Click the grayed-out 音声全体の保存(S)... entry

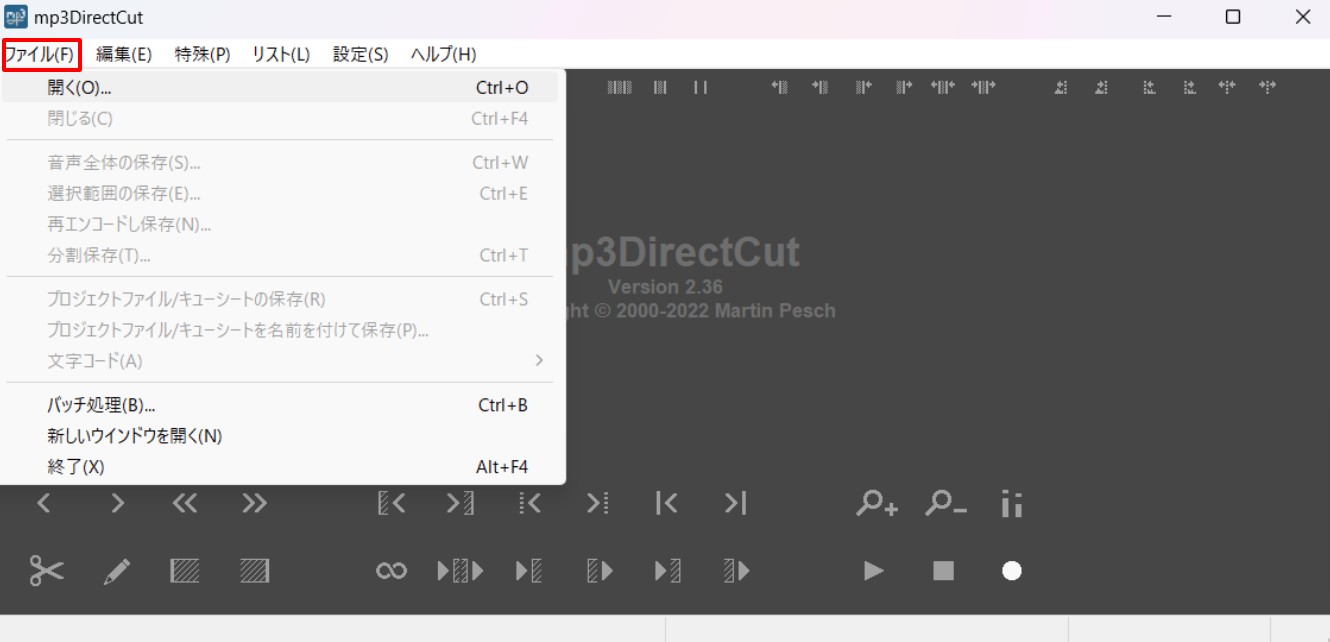tap(282, 162)
